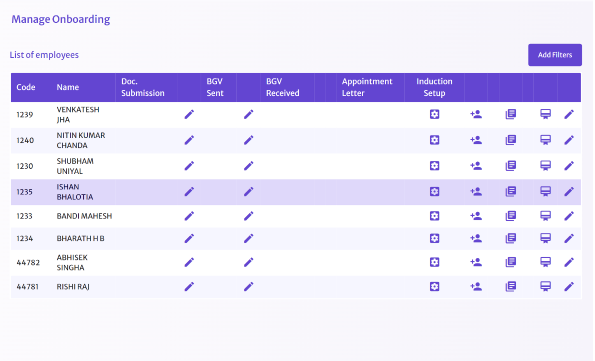595x361 pixels.
Task: Open documents icon in Nitin Kumar Chanda row
Action: [x=511, y=140]
